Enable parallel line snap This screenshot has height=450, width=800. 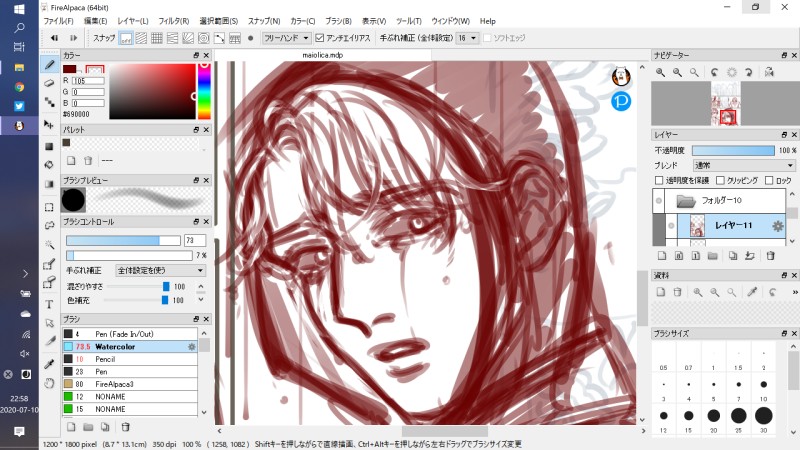tap(141, 38)
